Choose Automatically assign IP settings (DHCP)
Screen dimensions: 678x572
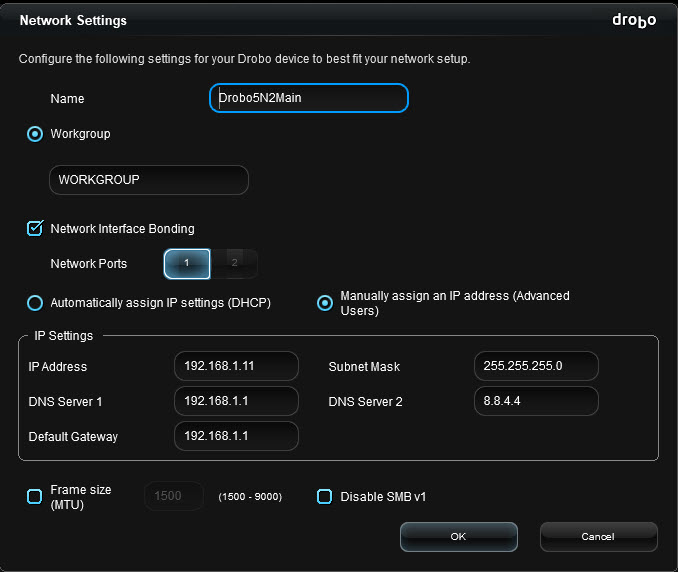tap(35, 303)
